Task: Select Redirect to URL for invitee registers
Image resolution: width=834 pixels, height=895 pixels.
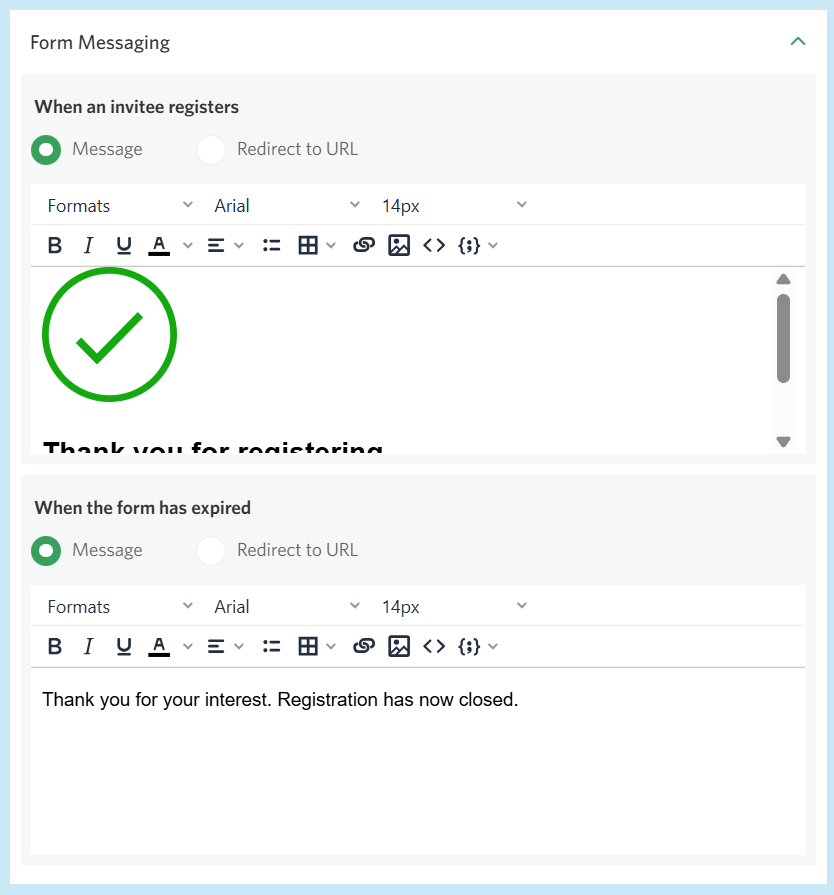Action: click(211, 150)
